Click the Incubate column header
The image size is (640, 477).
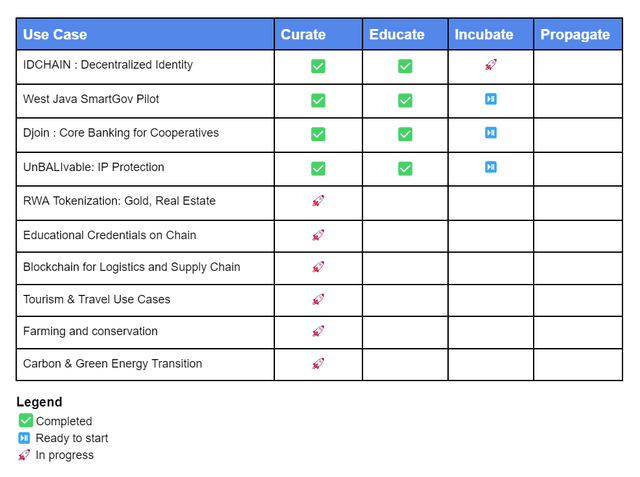(484, 34)
